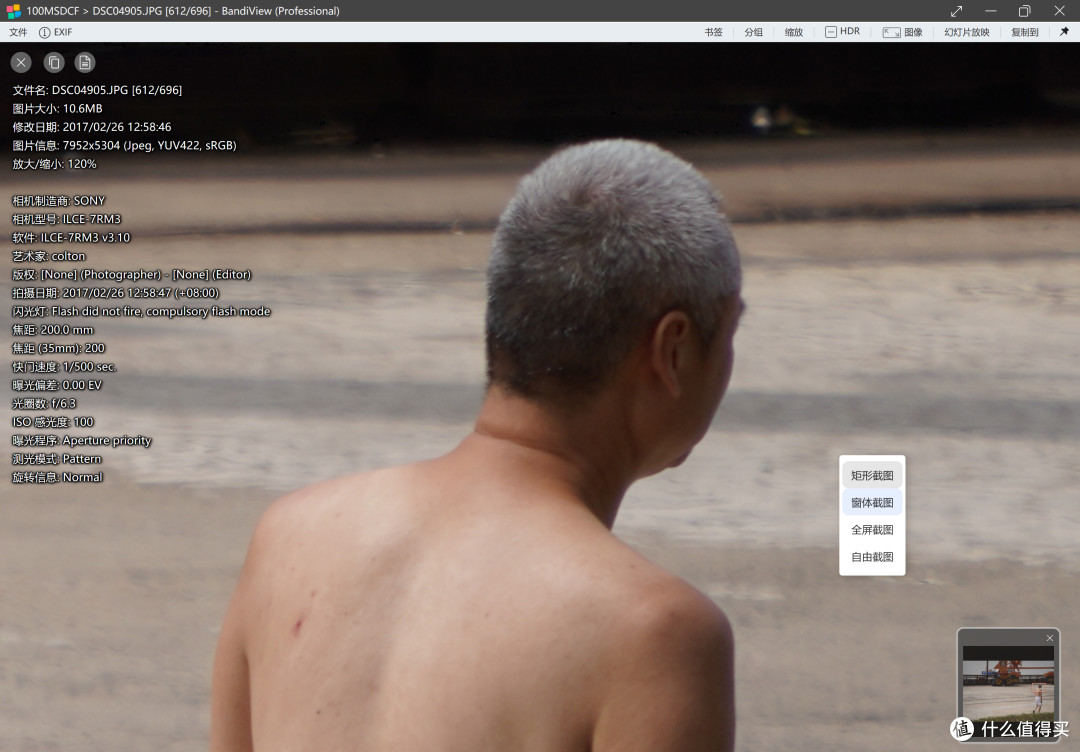This screenshot has width=1080, height=752.
Task: Click the 图片信息 7952x5304 line
Action: (x=124, y=146)
